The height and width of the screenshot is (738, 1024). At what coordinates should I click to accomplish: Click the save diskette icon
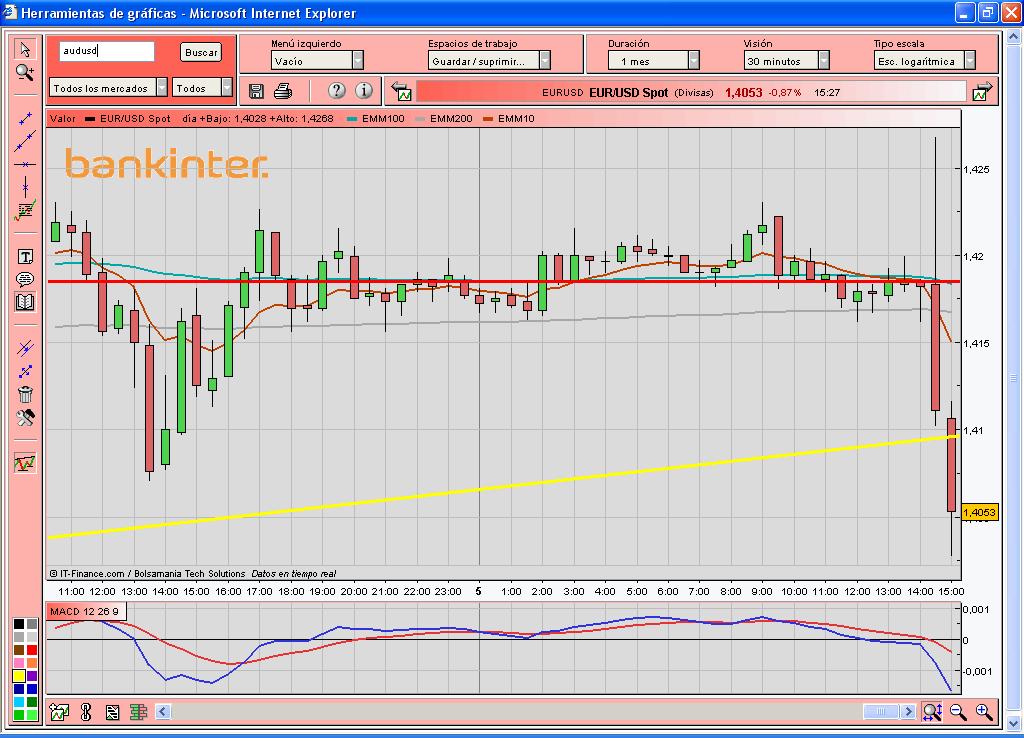[x=256, y=91]
